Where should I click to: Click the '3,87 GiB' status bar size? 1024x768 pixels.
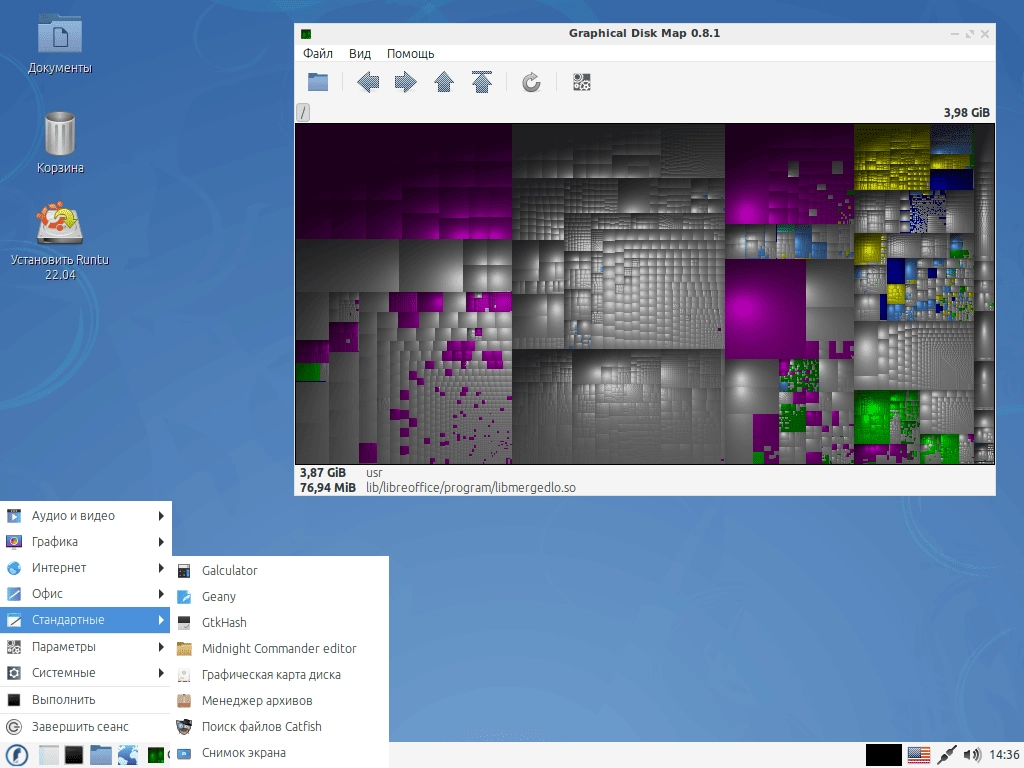coord(323,472)
